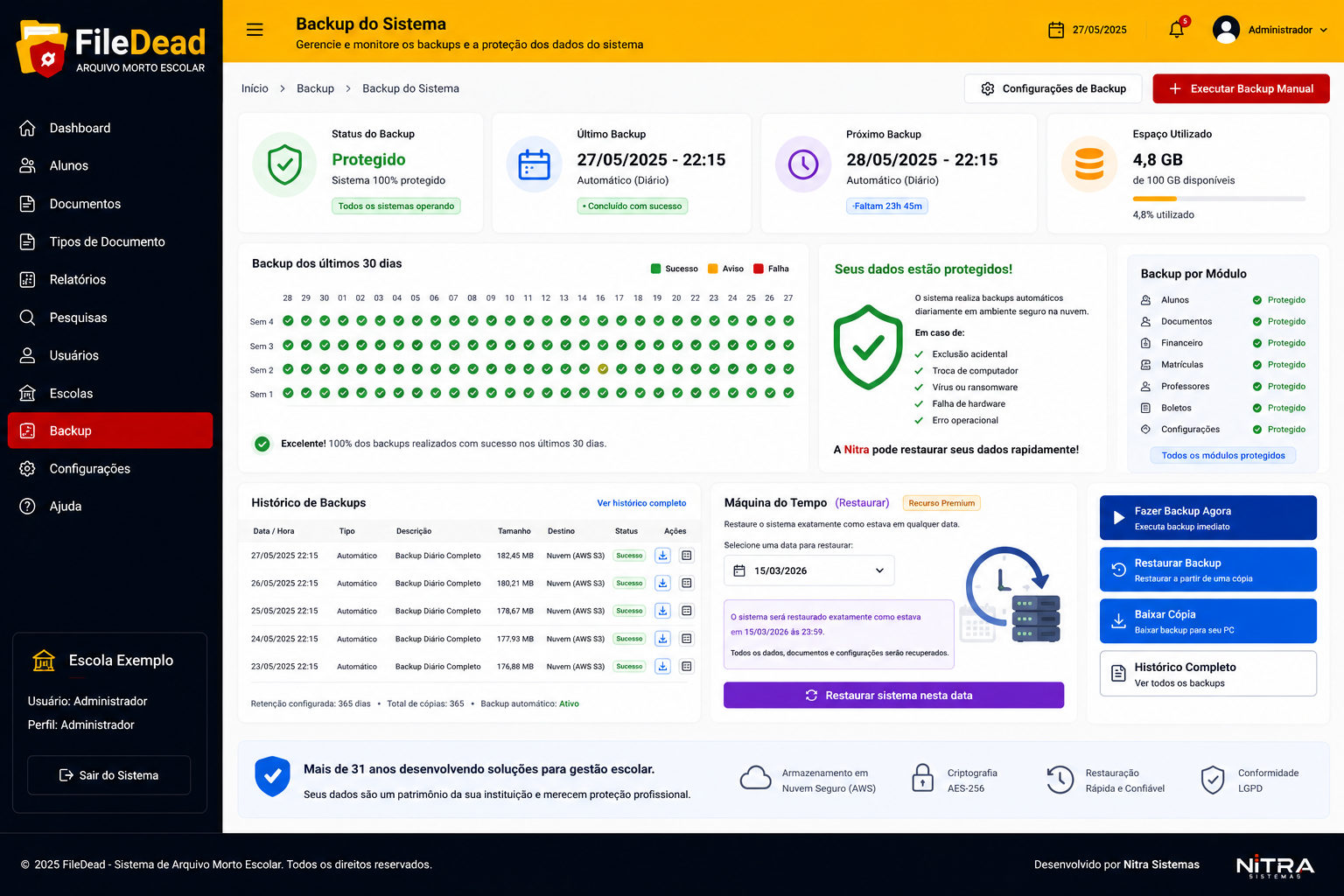Open the hamburger menu icon
The image size is (1344, 896).
click(255, 30)
